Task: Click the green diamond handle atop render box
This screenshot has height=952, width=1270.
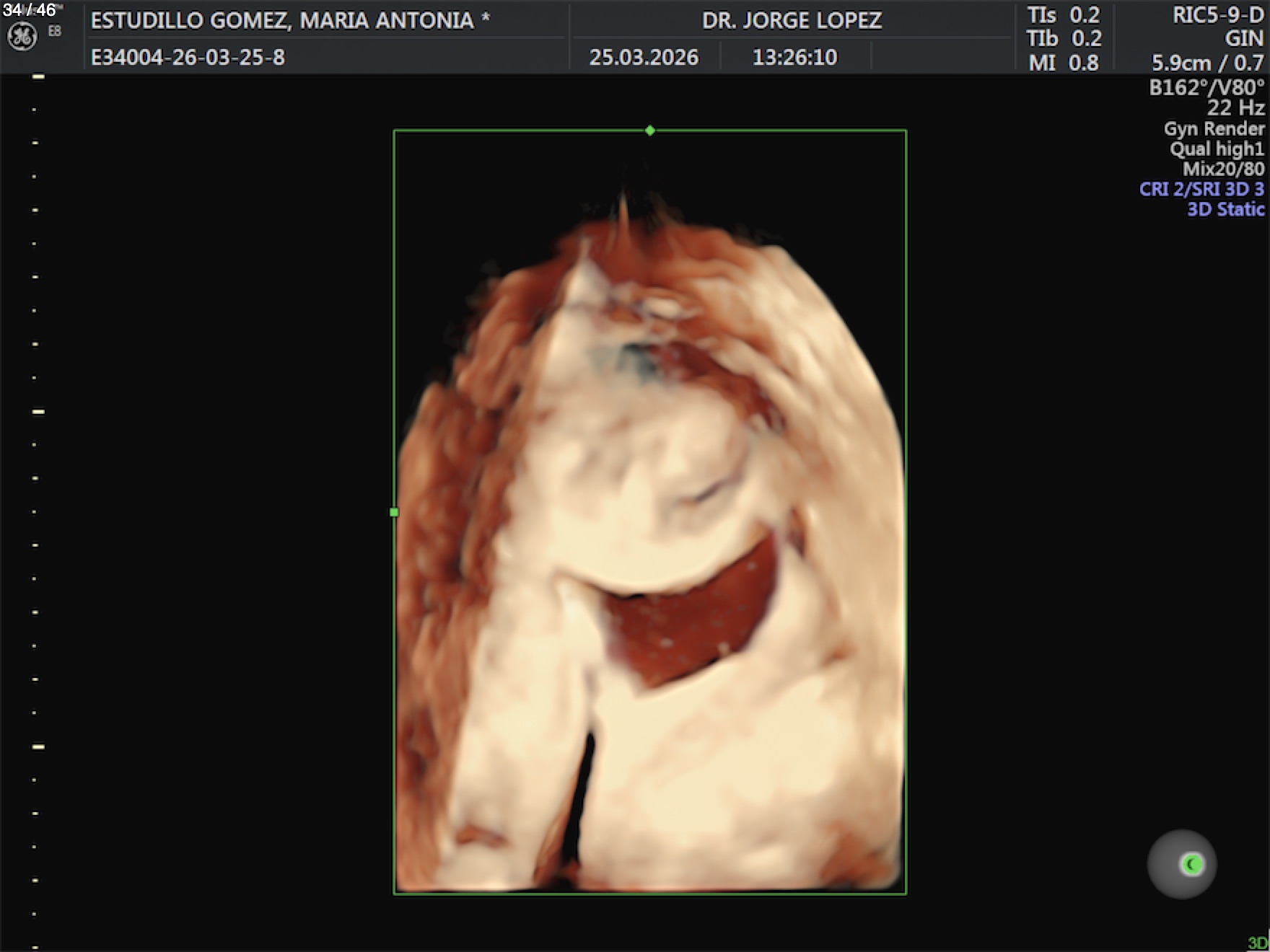Action: [650, 131]
